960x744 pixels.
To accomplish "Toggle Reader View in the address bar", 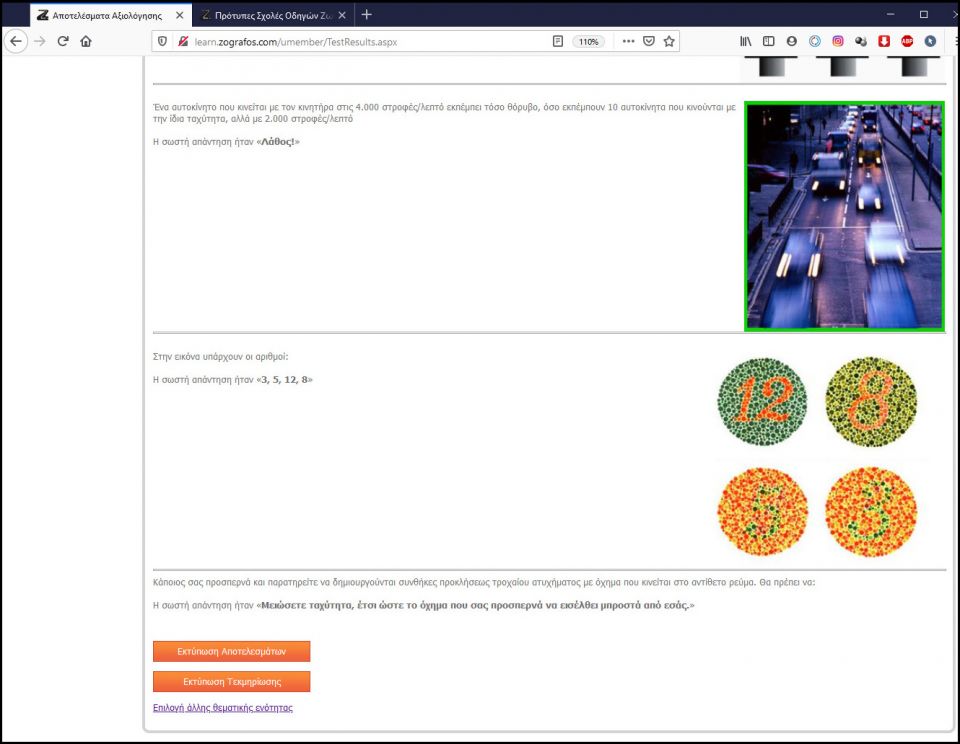I will 558,41.
